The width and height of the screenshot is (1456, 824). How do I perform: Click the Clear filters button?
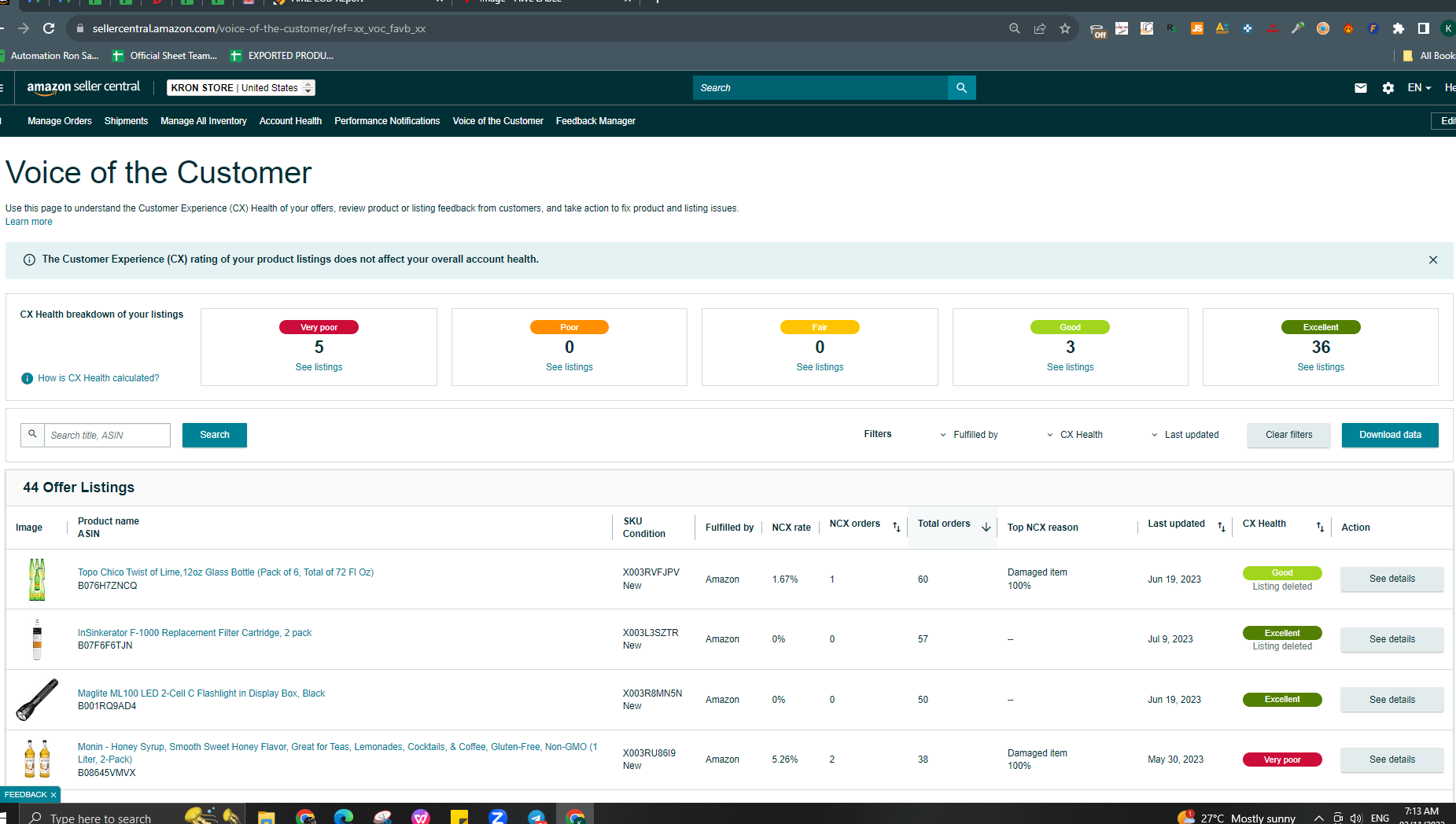click(x=1288, y=435)
